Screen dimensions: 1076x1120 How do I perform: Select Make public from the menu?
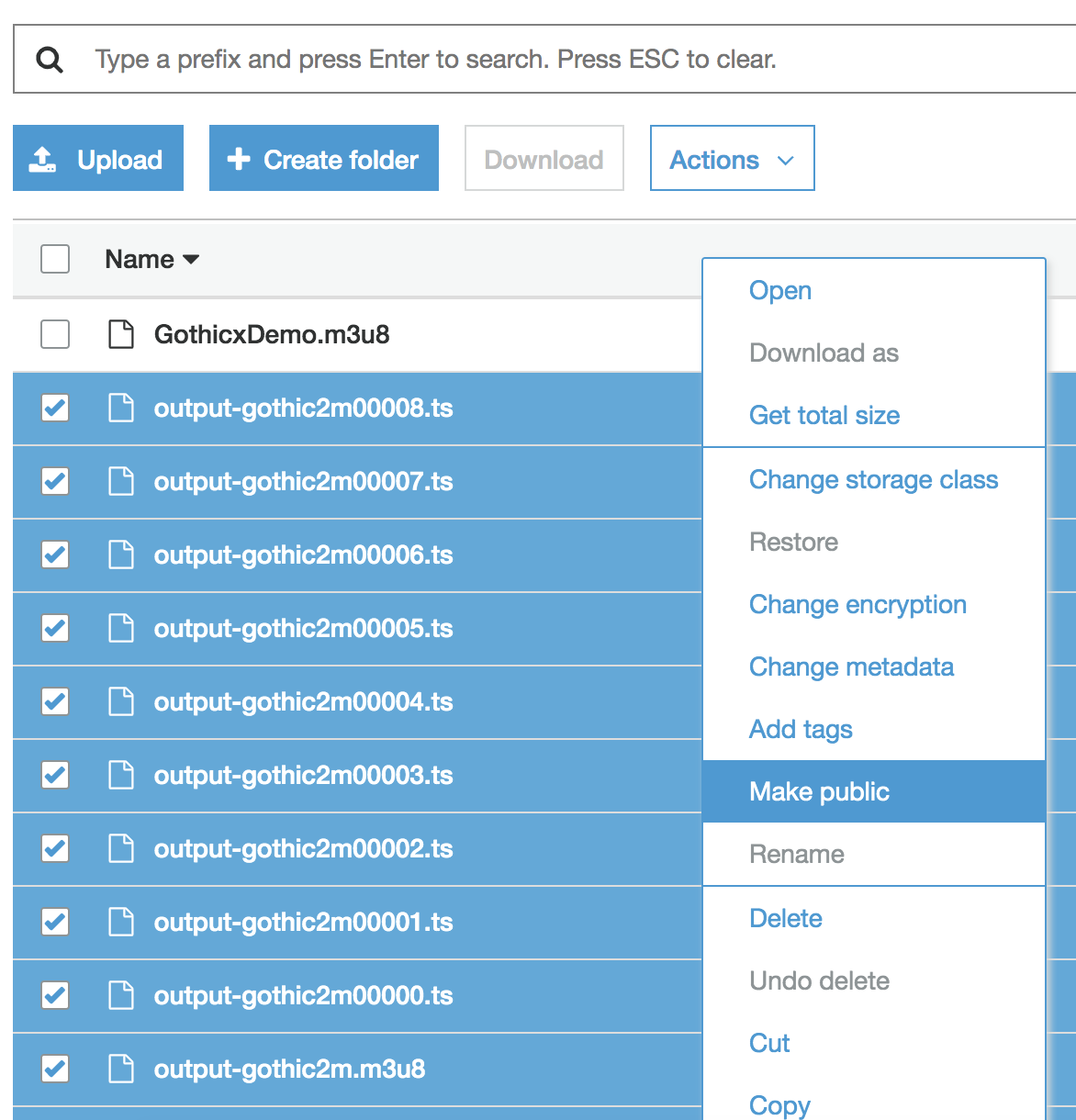coord(818,790)
